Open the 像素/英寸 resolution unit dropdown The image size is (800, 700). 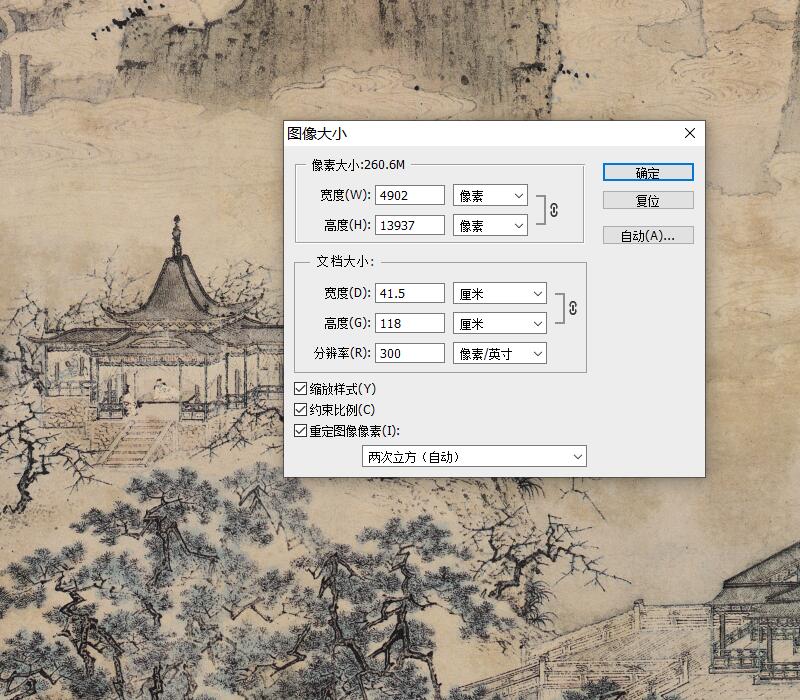click(x=499, y=353)
